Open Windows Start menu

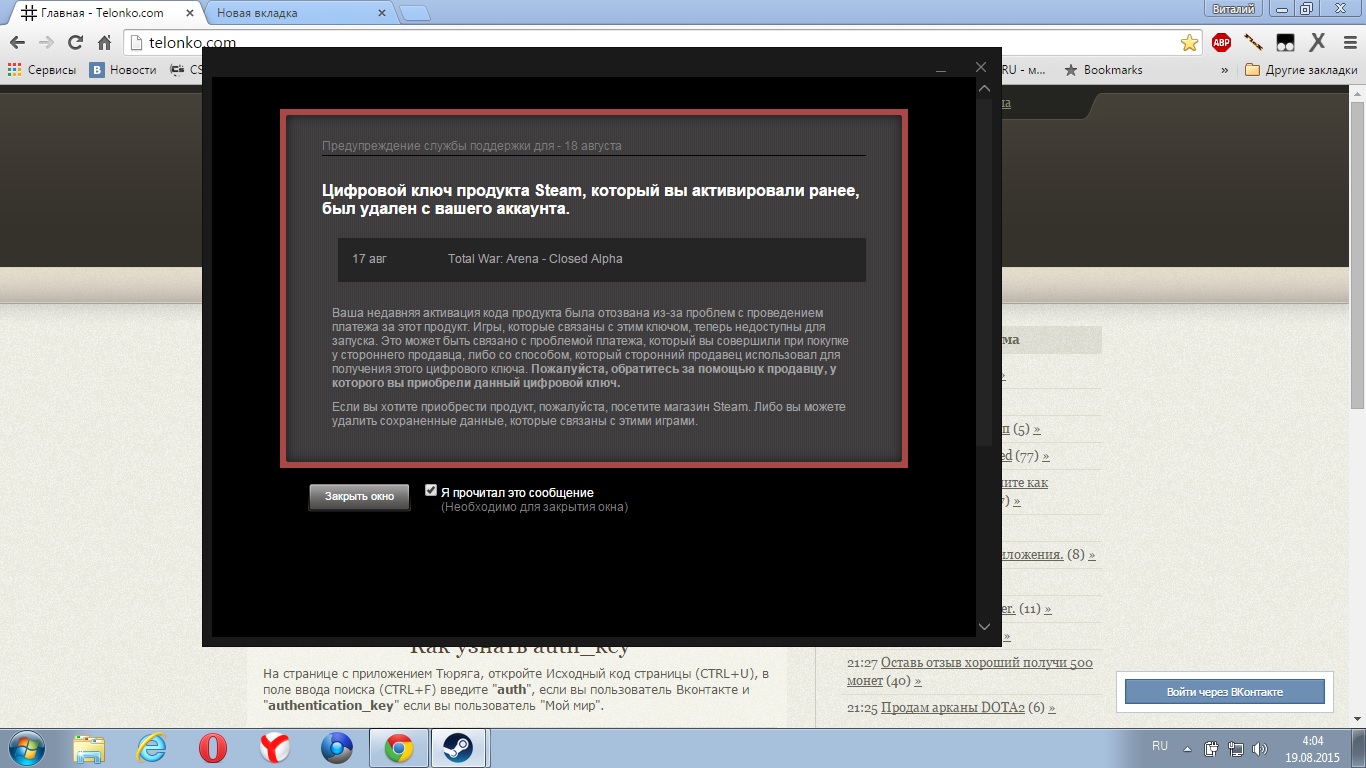tap(28, 748)
